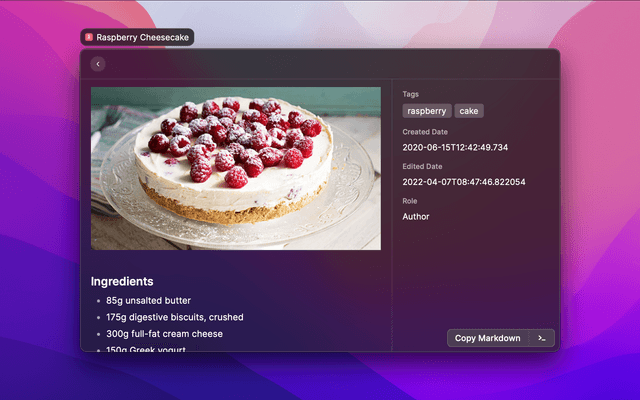The width and height of the screenshot is (640, 400).
Task: Select the 85g unsalted butter line
Action: coord(149,300)
